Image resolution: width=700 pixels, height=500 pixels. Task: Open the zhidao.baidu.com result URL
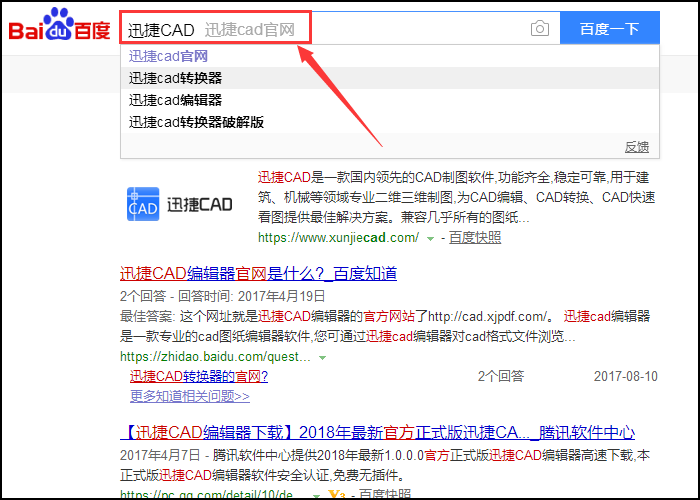[215, 357]
